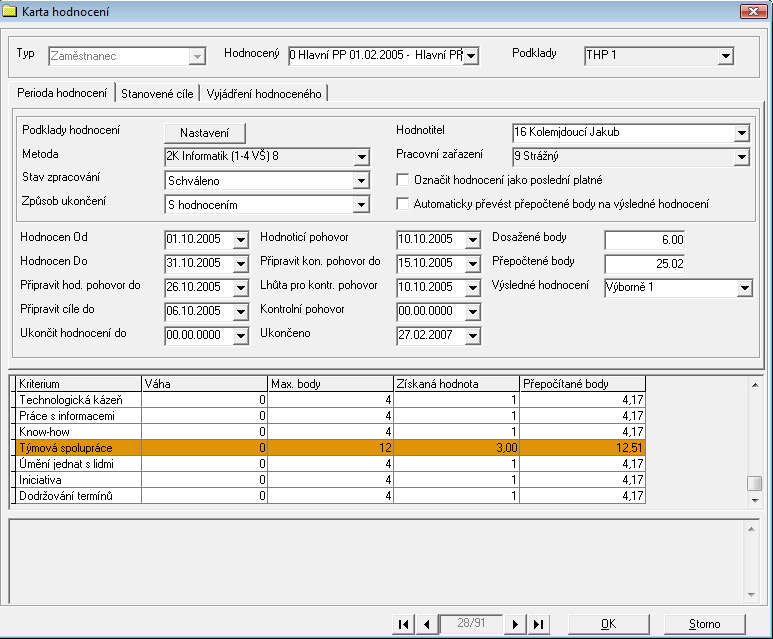
Task: Click the Získaná hodnota column header
Action: [457, 384]
